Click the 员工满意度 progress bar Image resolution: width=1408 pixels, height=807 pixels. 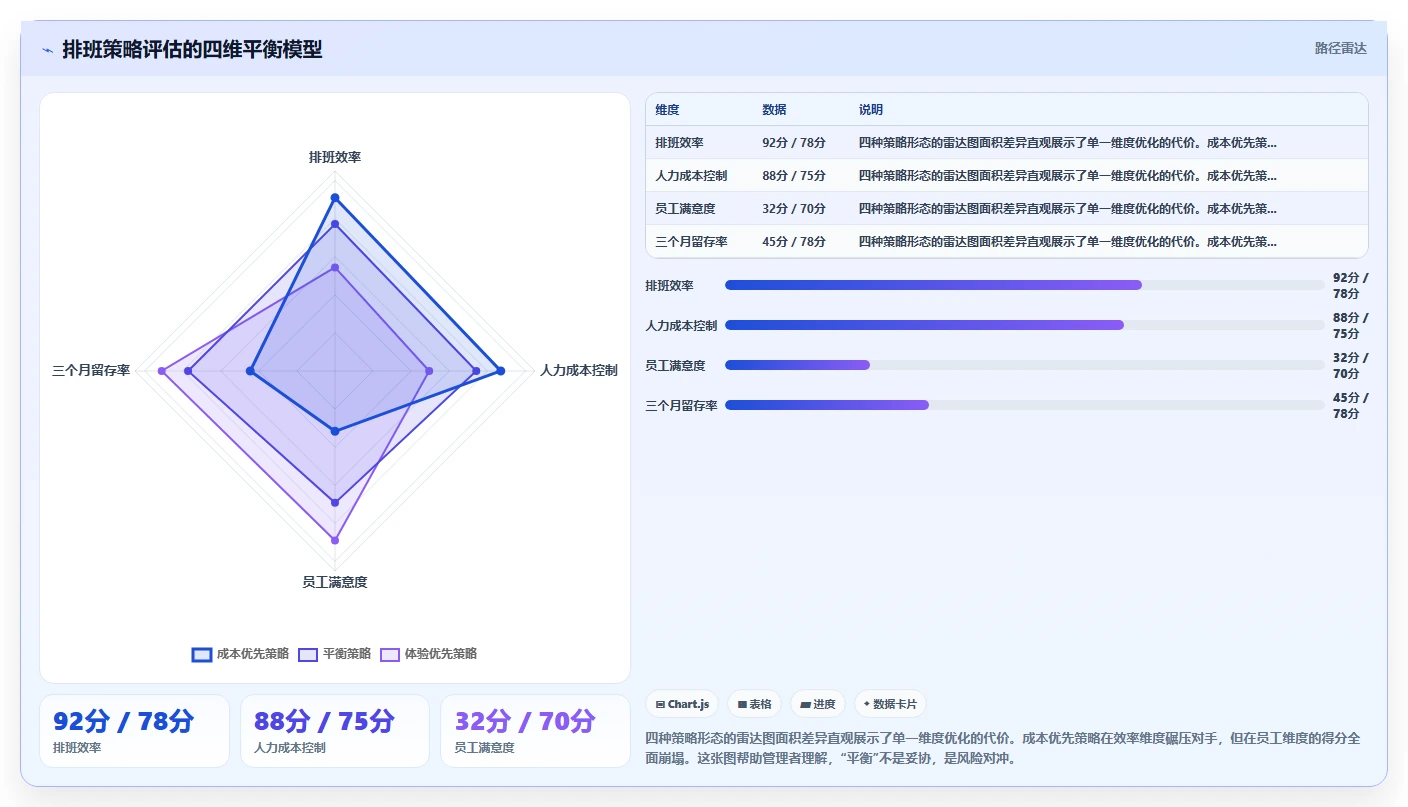[1024, 365]
